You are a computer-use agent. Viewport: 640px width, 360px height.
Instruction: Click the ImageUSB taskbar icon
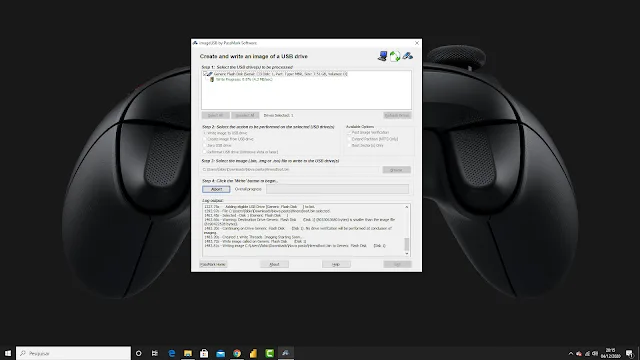click(286, 353)
